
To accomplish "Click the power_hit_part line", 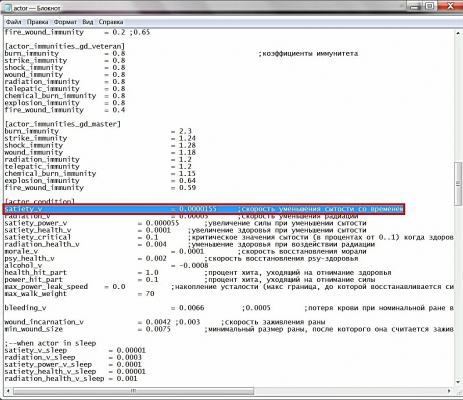I will pos(190,280).
